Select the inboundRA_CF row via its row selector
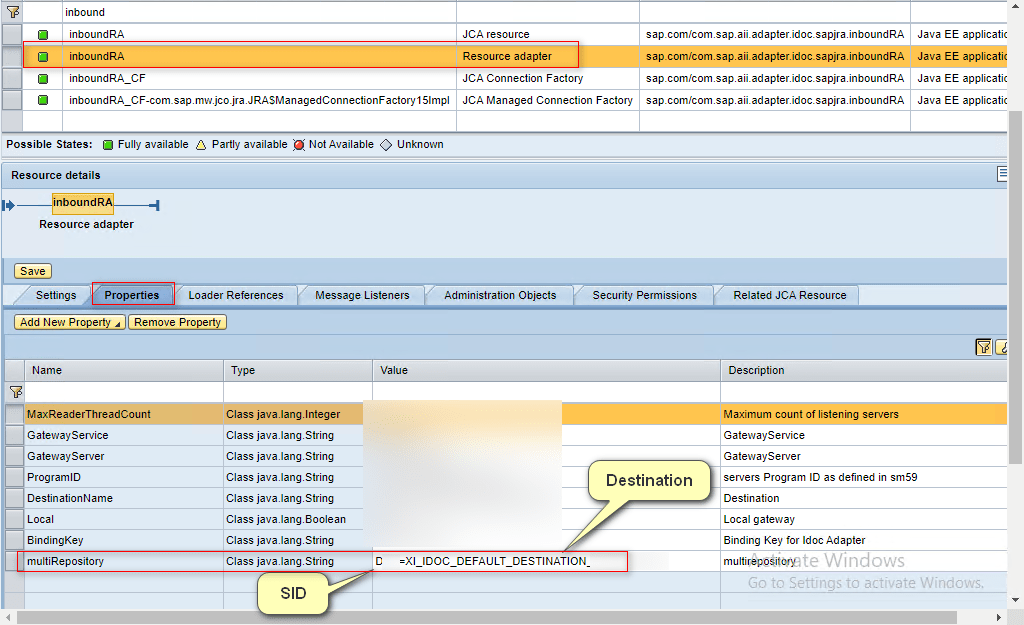The width and height of the screenshot is (1024, 625). [12, 78]
